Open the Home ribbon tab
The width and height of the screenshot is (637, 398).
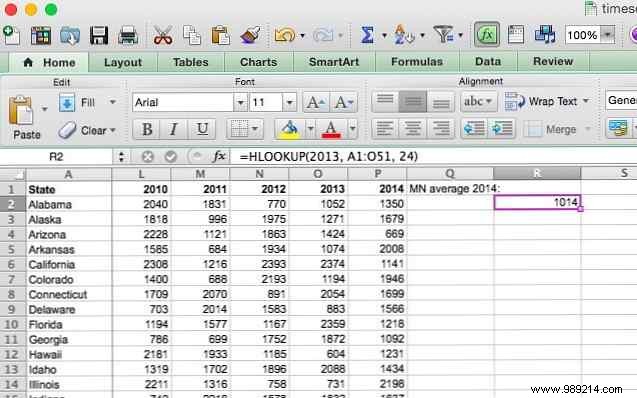(x=49, y=63)
